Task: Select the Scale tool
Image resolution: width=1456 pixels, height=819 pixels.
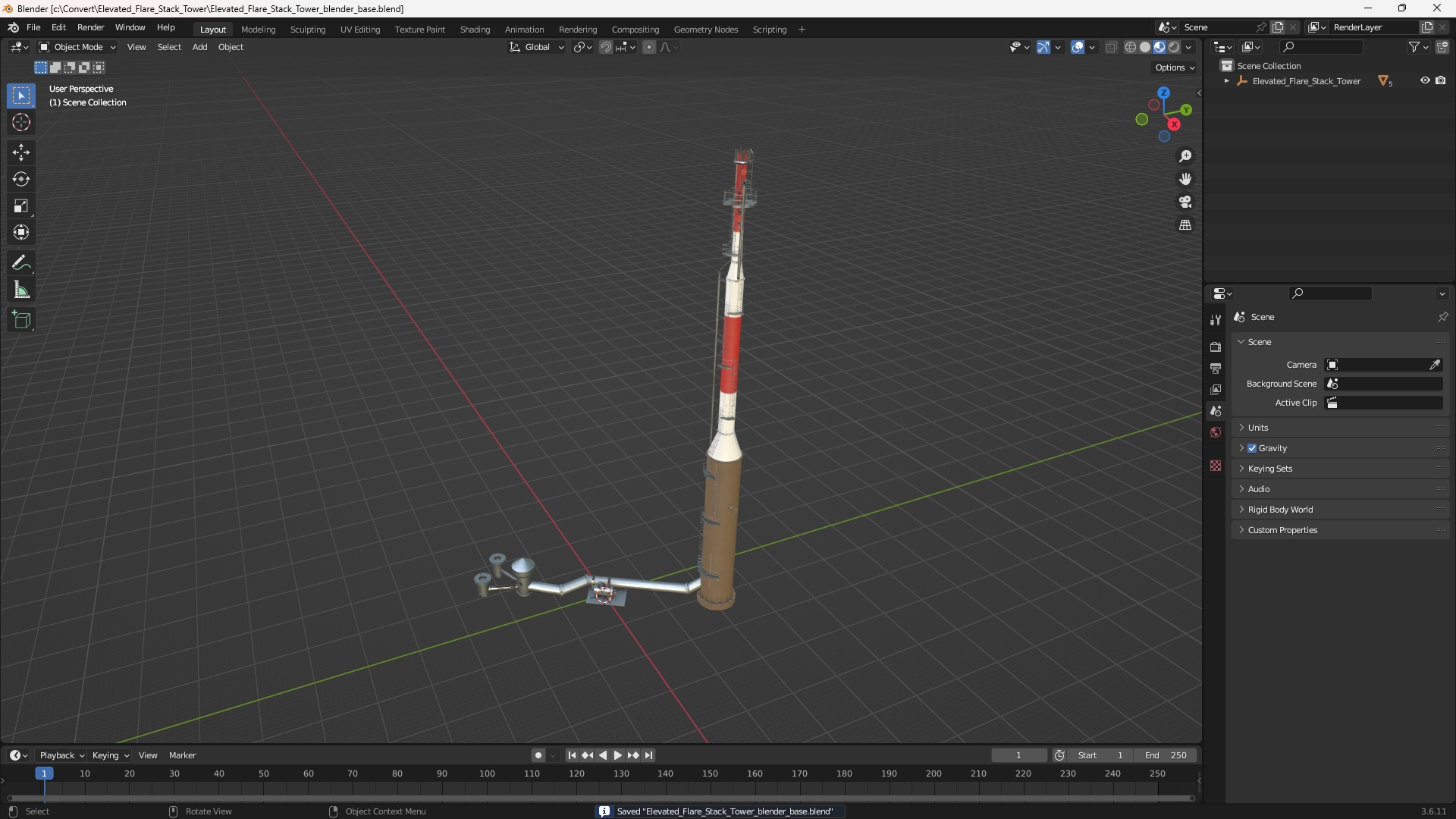Action: point(21,206)
